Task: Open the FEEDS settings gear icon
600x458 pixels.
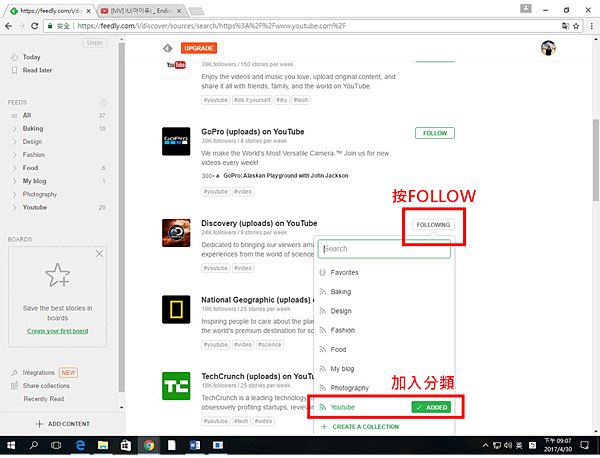Action: pyautogui.click(x=103, y=102)
